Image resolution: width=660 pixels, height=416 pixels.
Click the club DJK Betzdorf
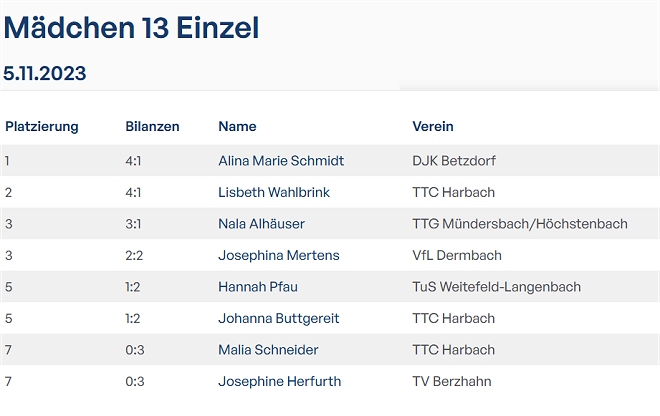(x=454, y=160)
